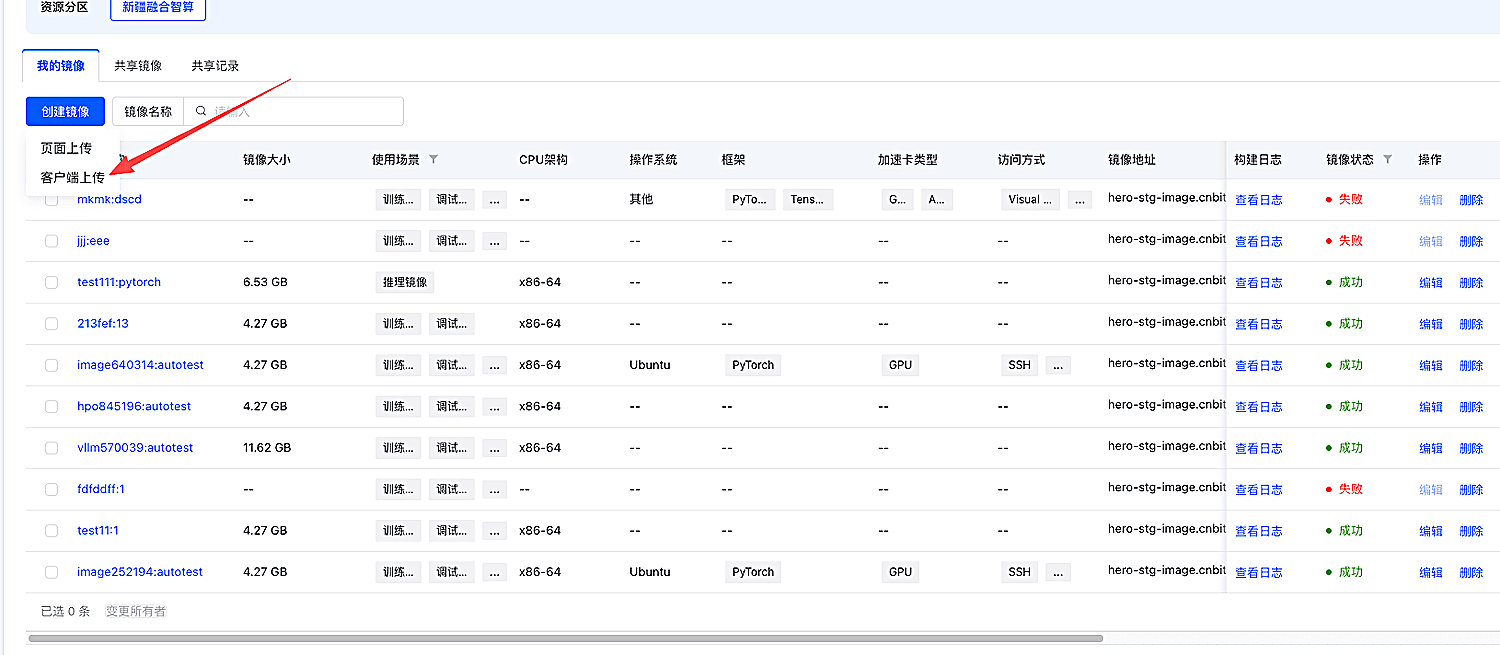Check the test111:pytorch row checkbox

(52, 283)
